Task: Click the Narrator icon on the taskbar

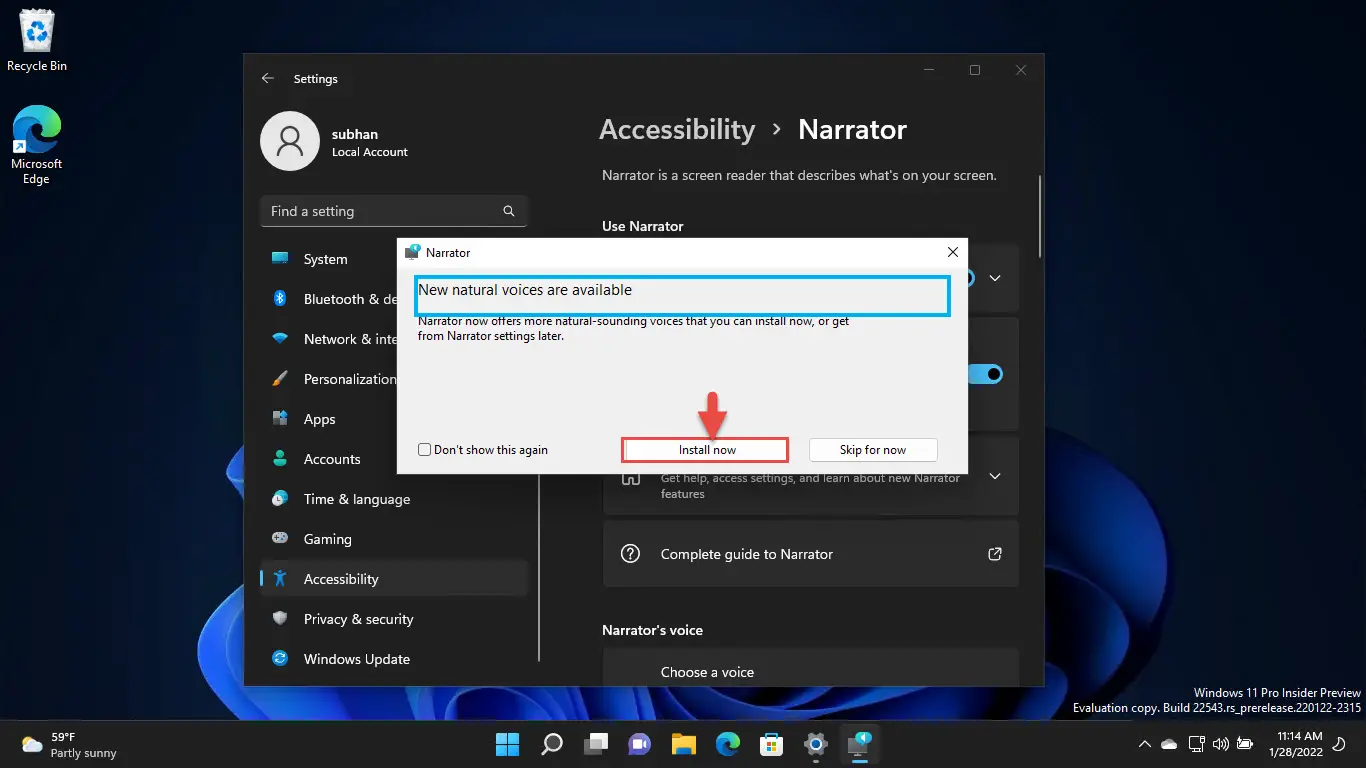Action: (x=859, y=744)
